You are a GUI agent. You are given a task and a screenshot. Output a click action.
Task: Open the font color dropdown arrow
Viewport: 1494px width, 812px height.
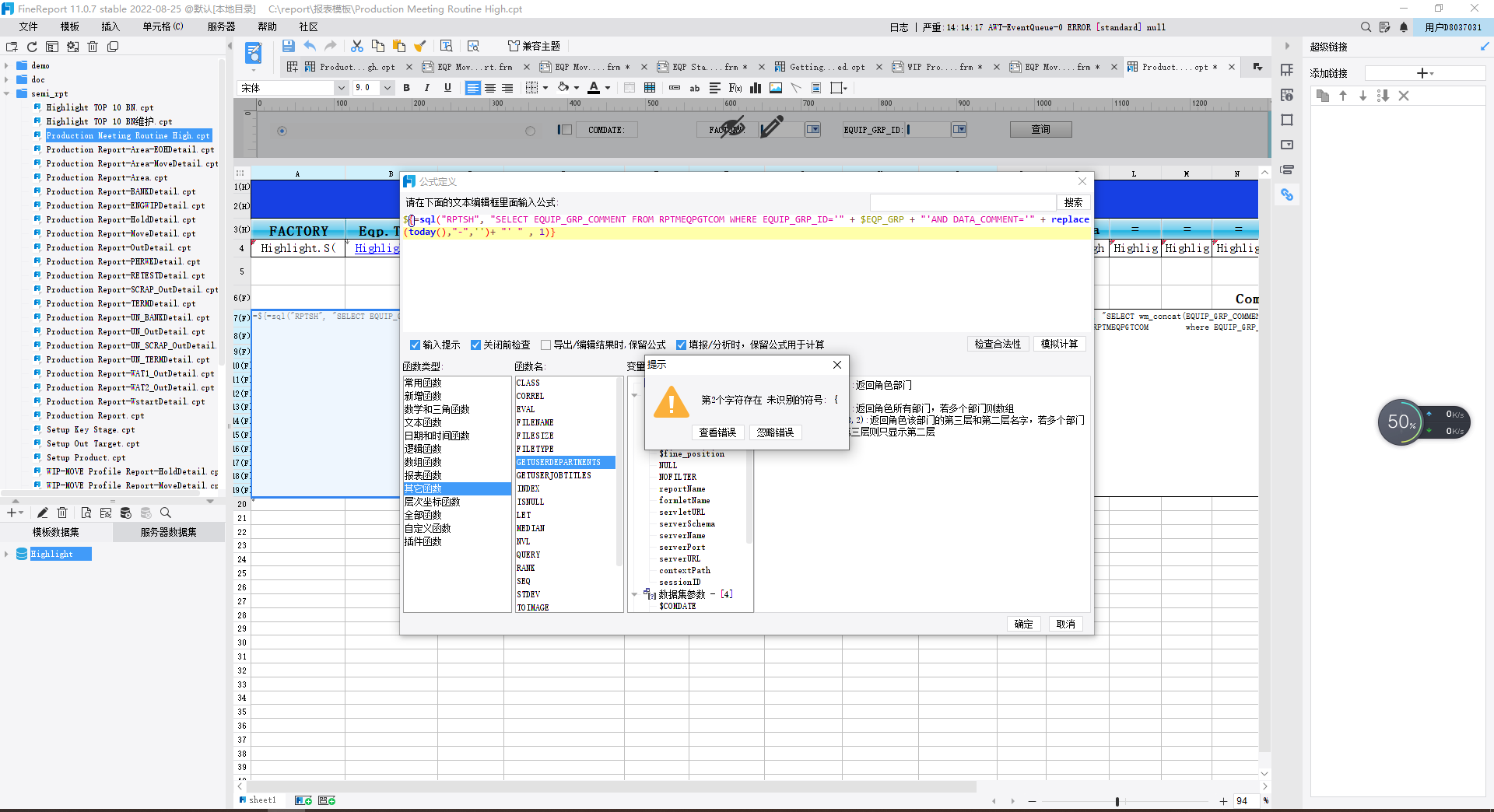pyautogui.click(x=608, y=88)
